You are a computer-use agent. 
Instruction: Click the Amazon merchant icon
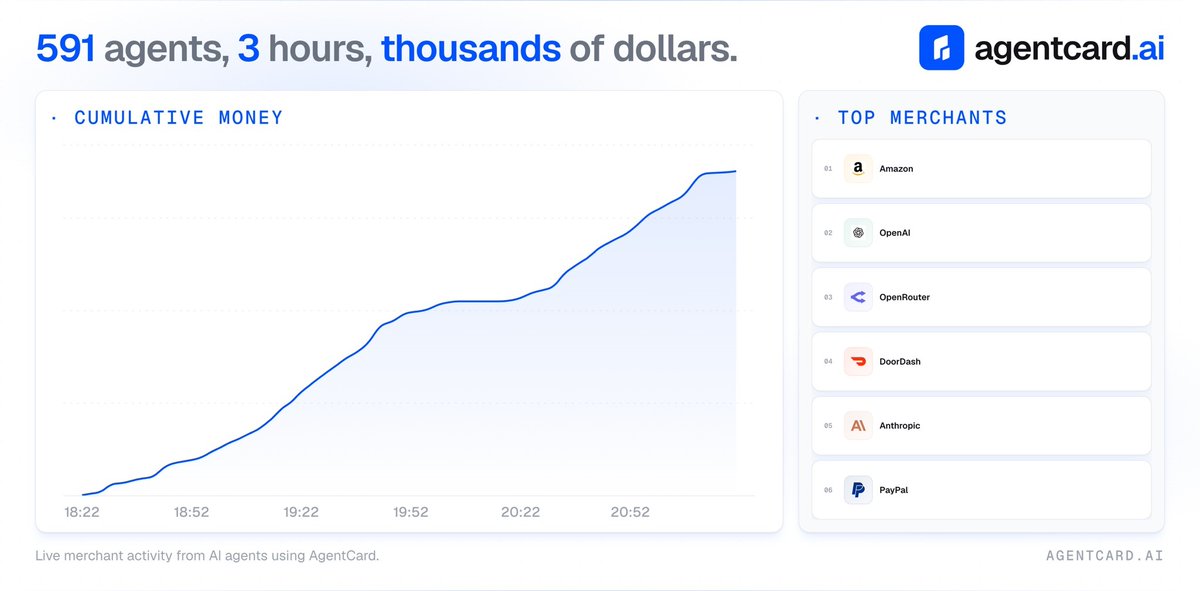click(858, 169)
